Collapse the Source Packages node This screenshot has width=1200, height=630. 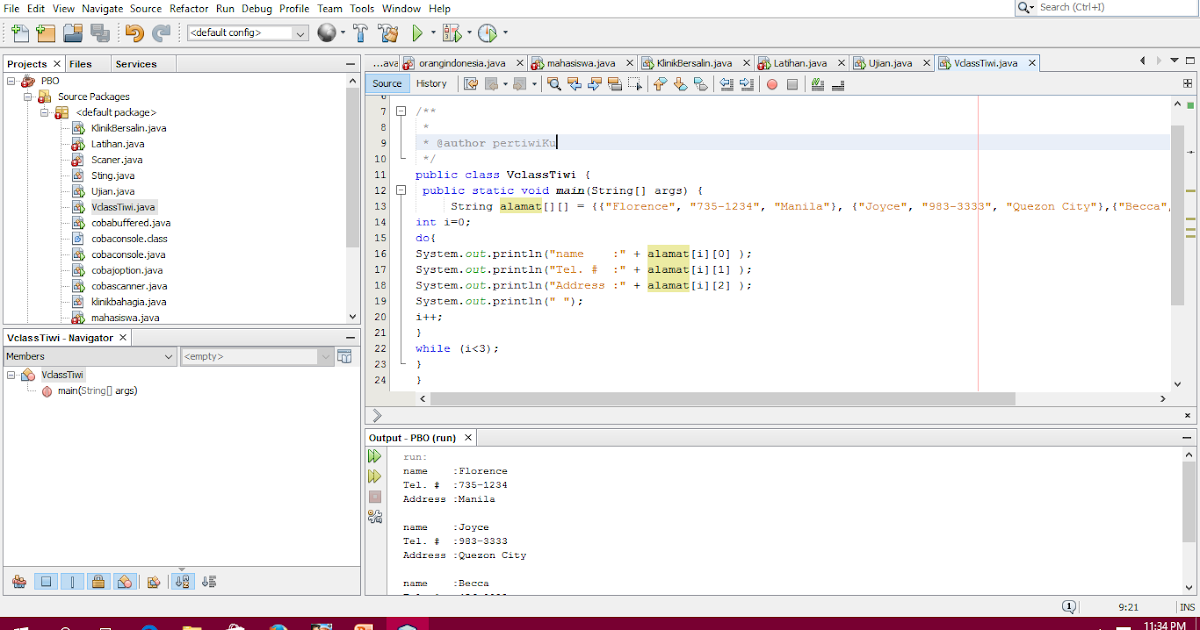click(28, 97)
